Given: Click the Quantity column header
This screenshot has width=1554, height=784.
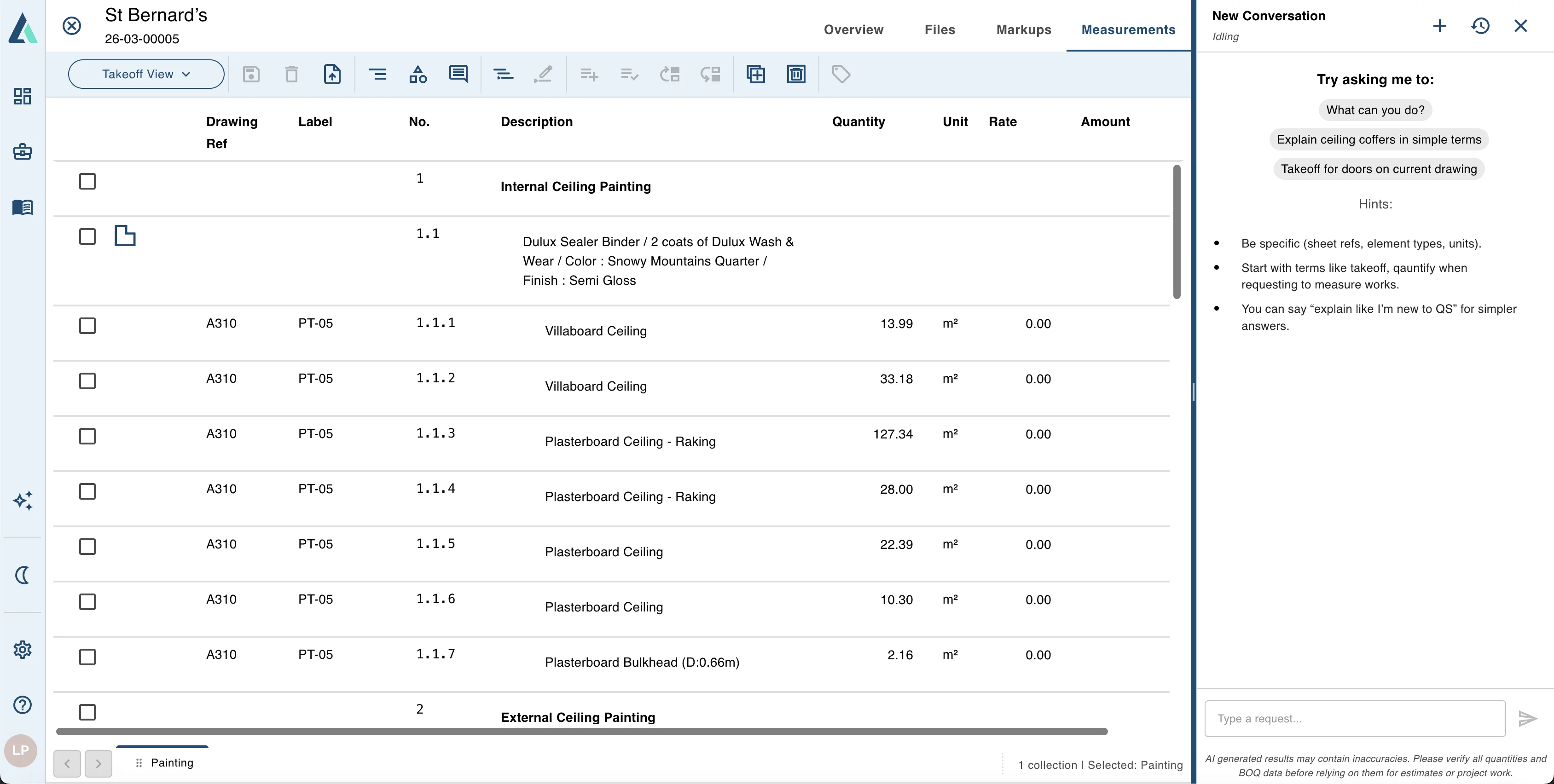Looking at the screenshot, I should point(858,122).
